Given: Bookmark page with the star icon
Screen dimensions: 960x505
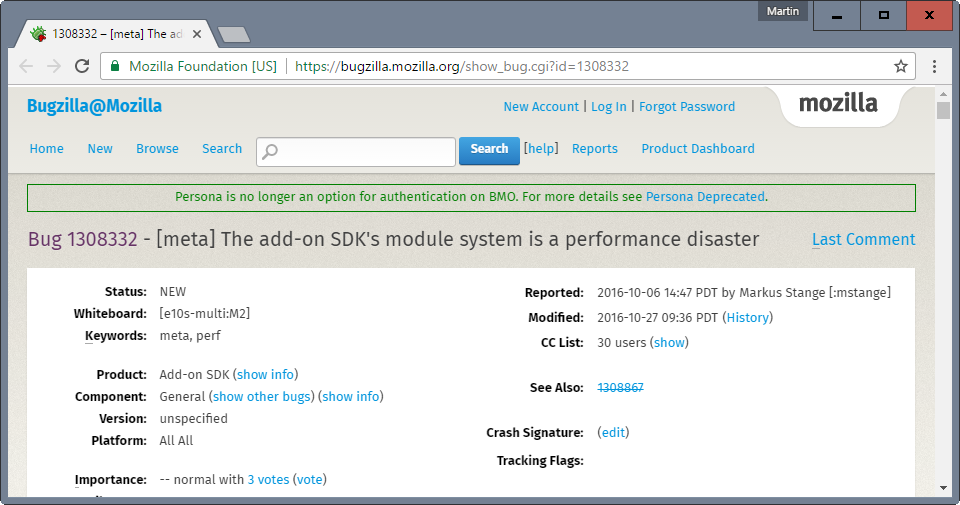Looking at the screenshot, I should point(901,66).
